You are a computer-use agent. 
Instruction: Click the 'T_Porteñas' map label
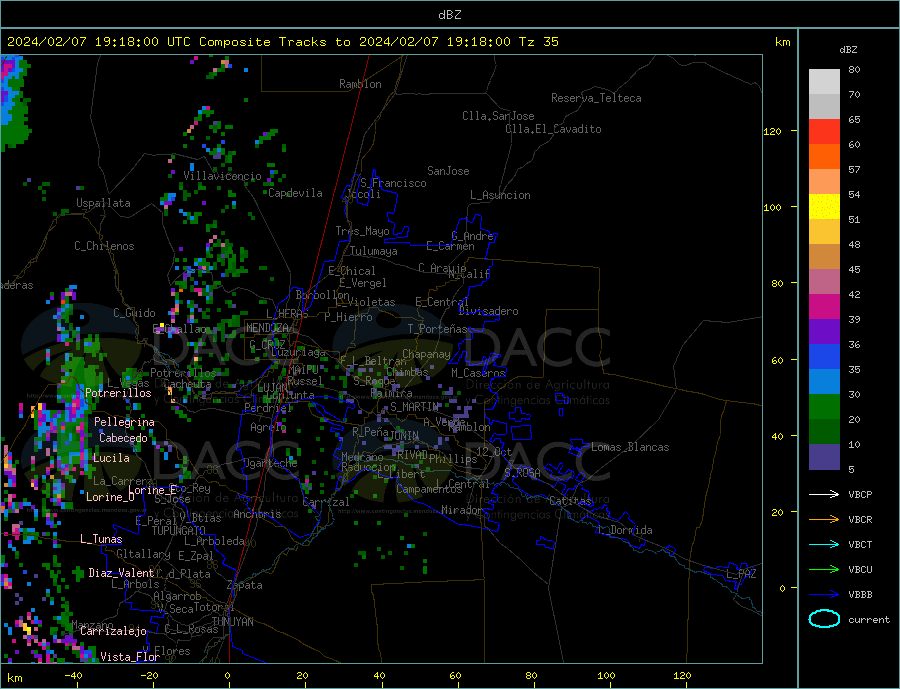coord(437,329)
